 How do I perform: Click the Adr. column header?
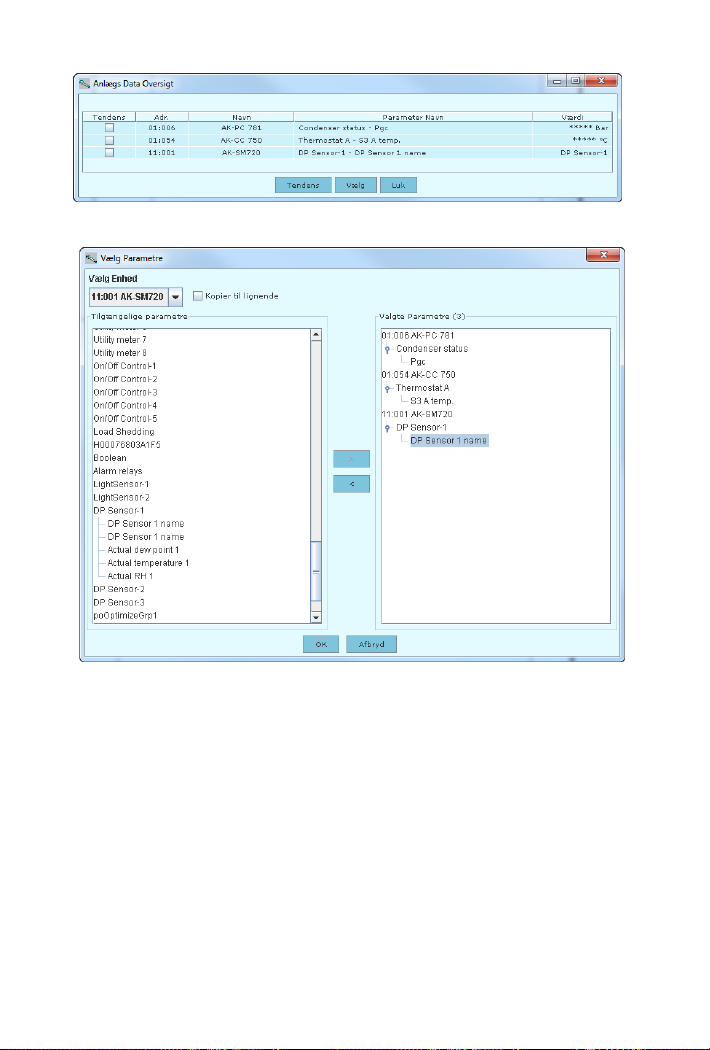coord(161,117)
